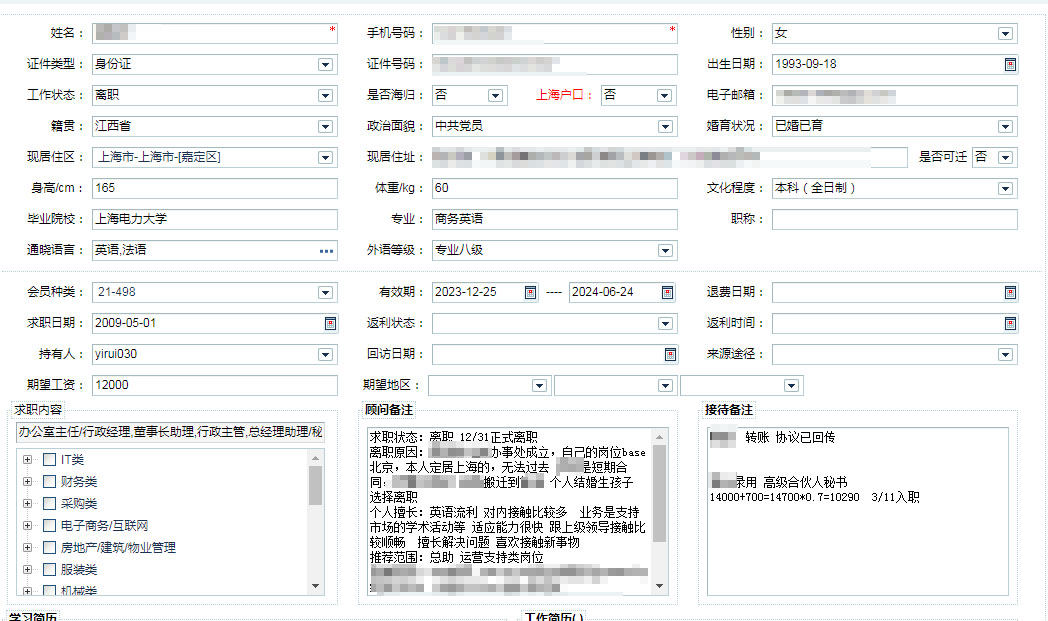1048x621 pixels.
Task: Click into the 手机号码 input field
Action: (555, 33)
